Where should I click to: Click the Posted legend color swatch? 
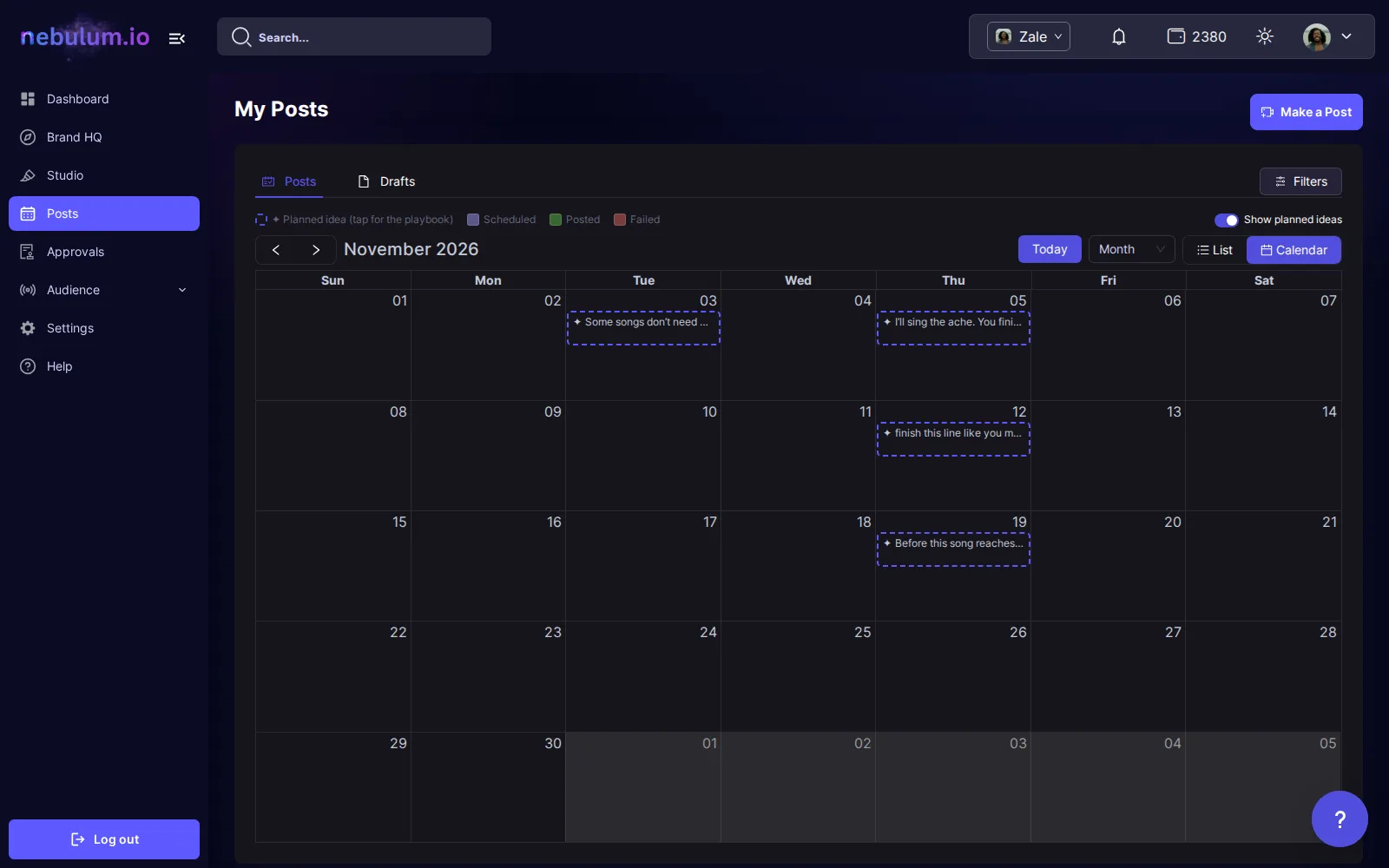point(556,220)
